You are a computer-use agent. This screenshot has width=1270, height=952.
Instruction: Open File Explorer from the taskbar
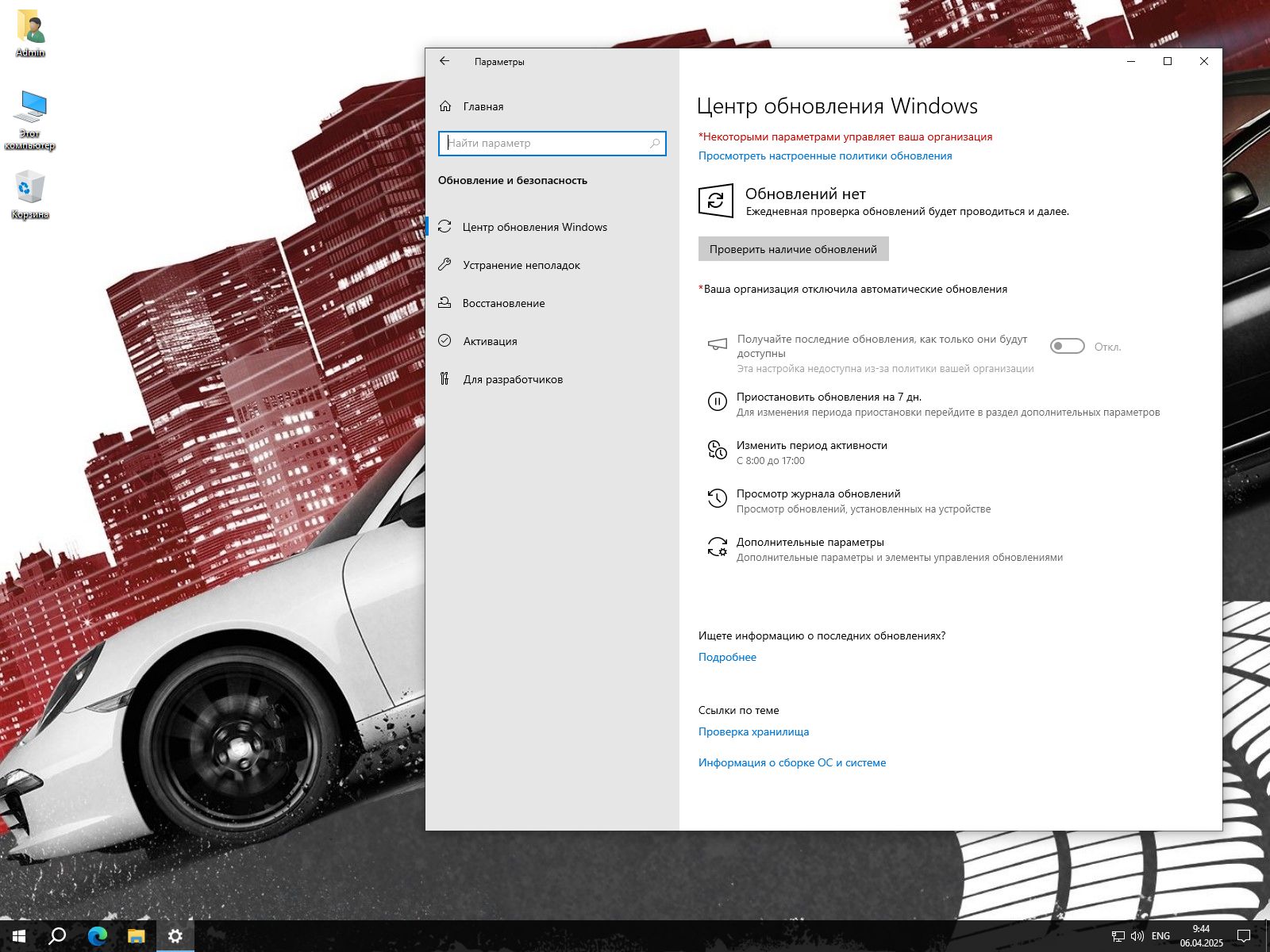click(137, 936)
